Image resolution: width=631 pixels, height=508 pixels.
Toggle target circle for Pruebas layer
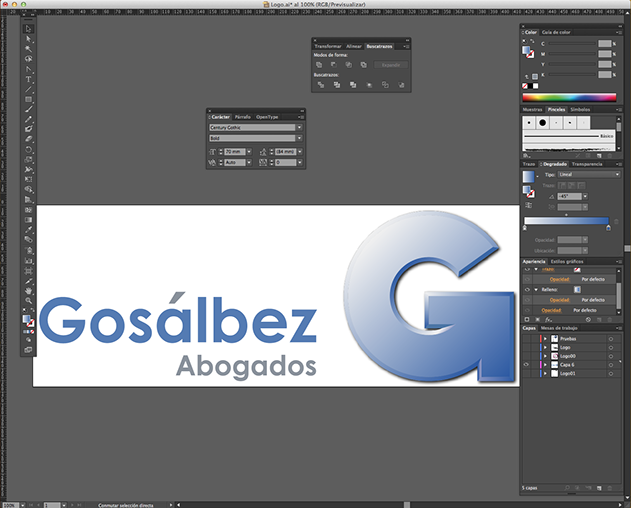tap(611, 339)
